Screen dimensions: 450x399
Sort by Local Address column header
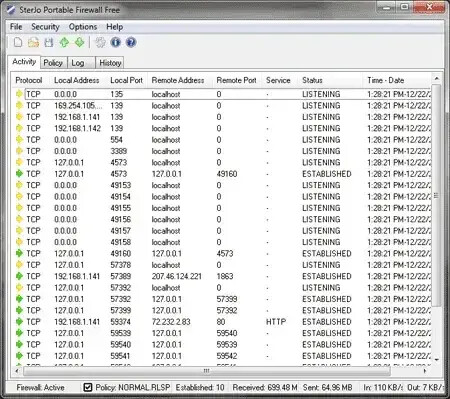point(77,80)
